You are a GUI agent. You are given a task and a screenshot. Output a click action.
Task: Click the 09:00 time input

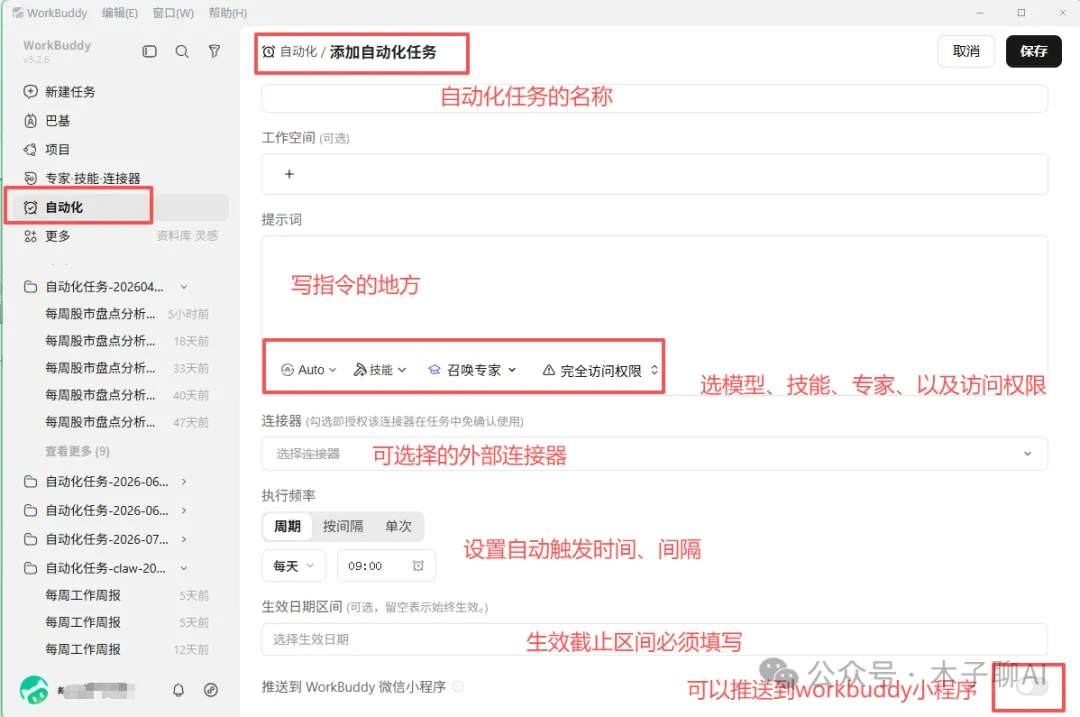[x=386, y=565]
